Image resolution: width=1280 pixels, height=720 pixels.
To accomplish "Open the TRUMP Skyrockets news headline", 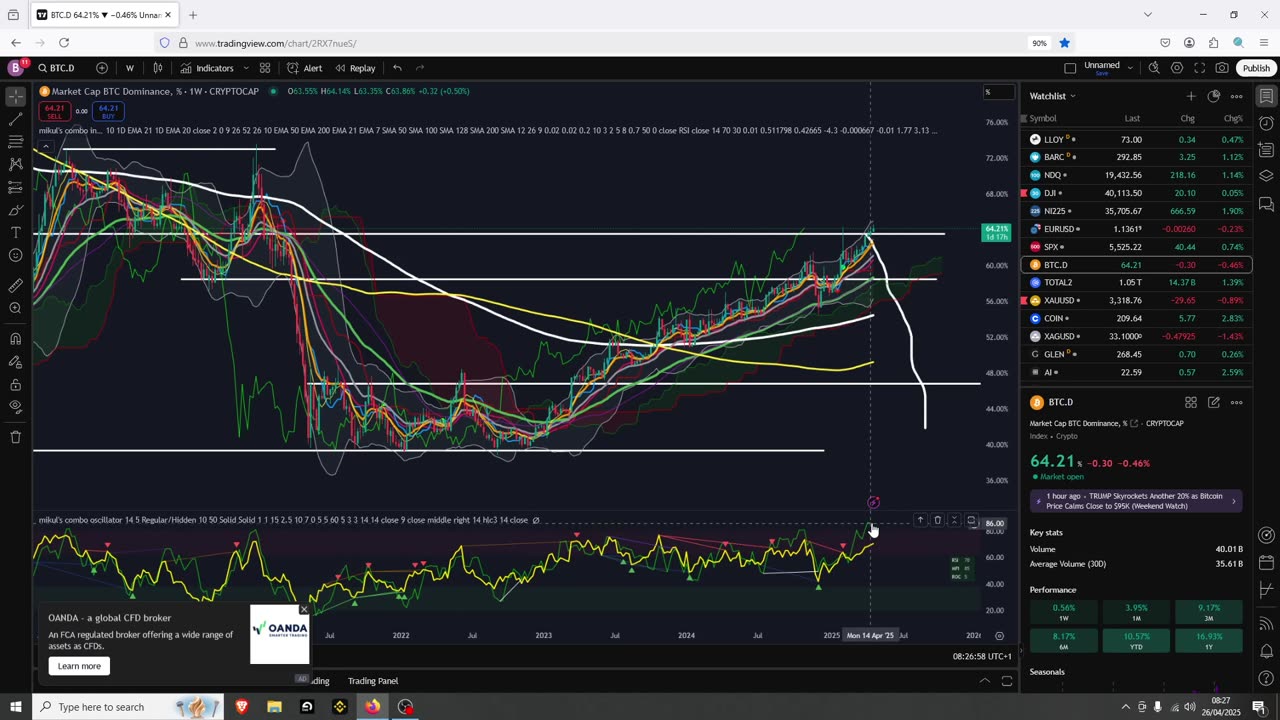I will [x=1136, y=501].
